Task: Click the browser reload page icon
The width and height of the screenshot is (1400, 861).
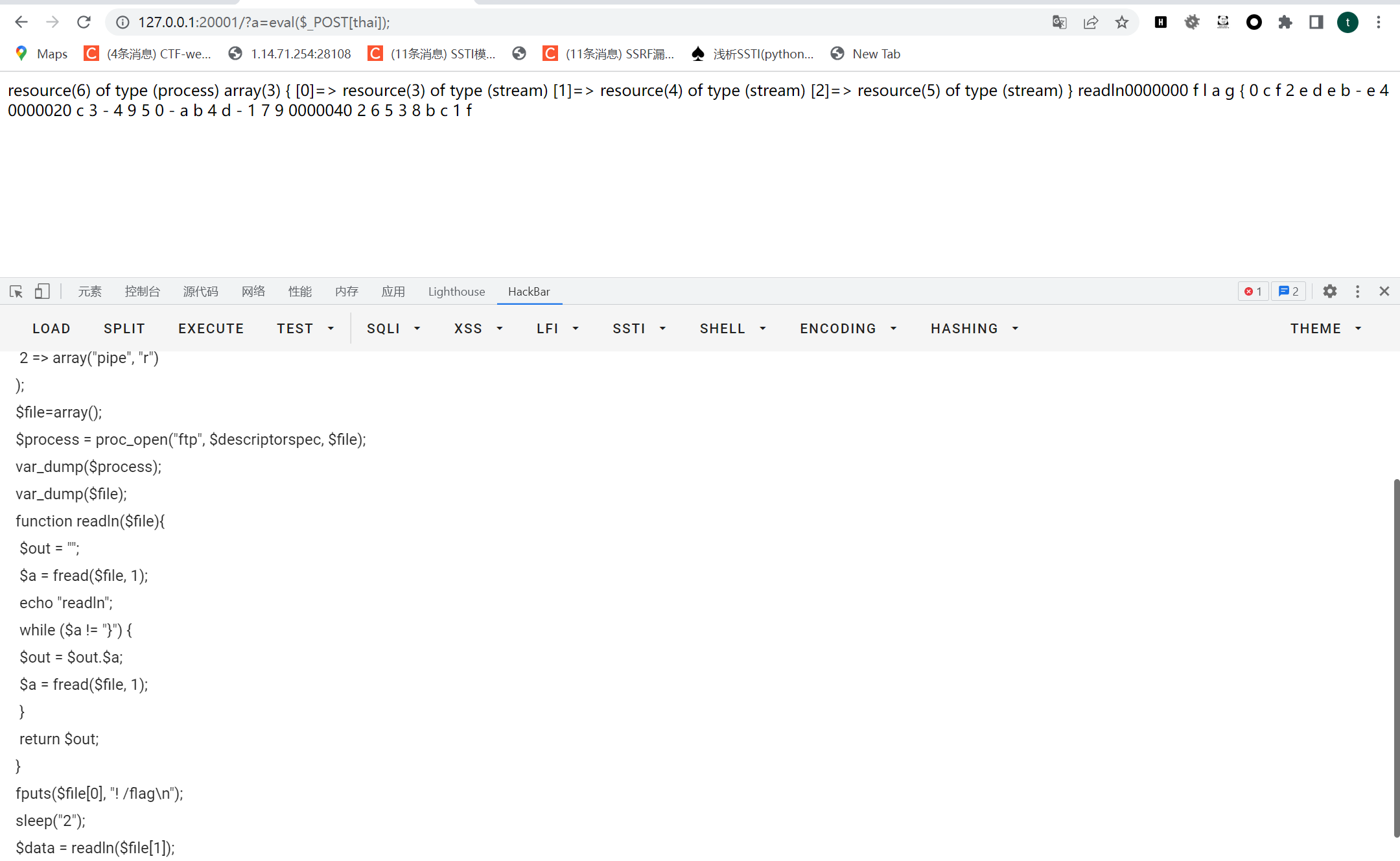Action: tap(84, 22)
